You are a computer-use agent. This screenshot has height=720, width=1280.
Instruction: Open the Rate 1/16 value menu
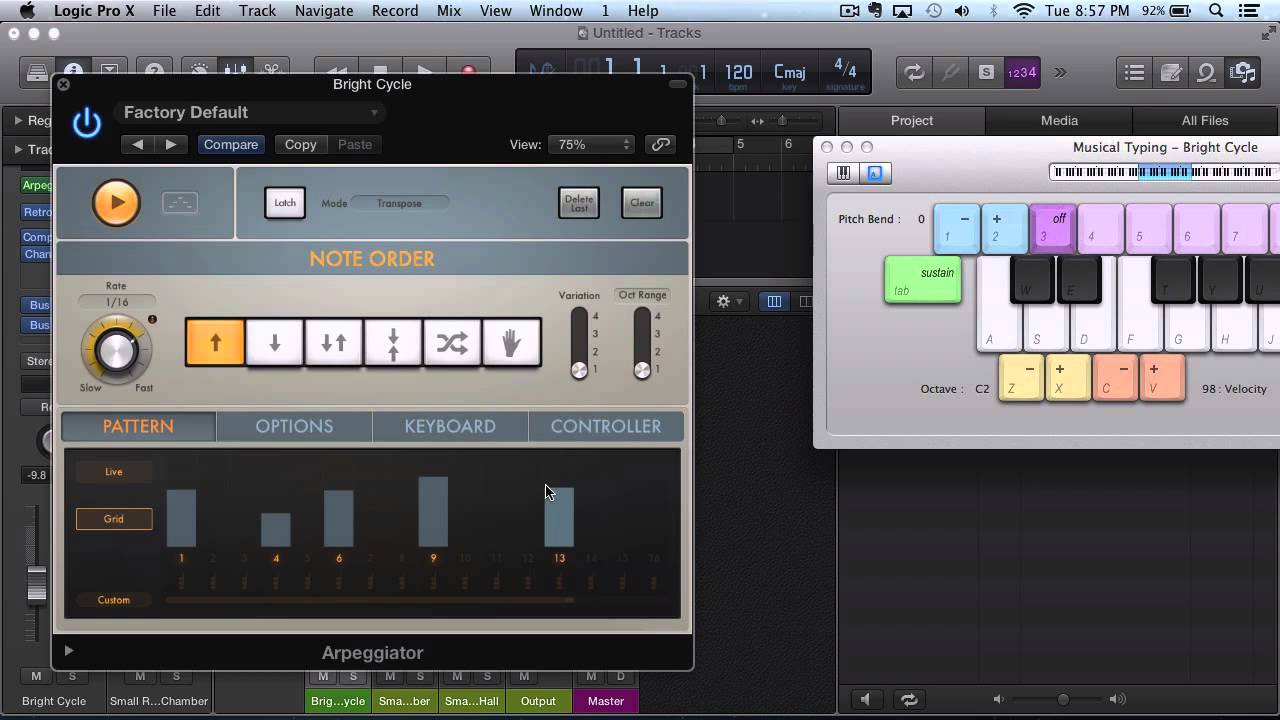(x=117, y=302)
